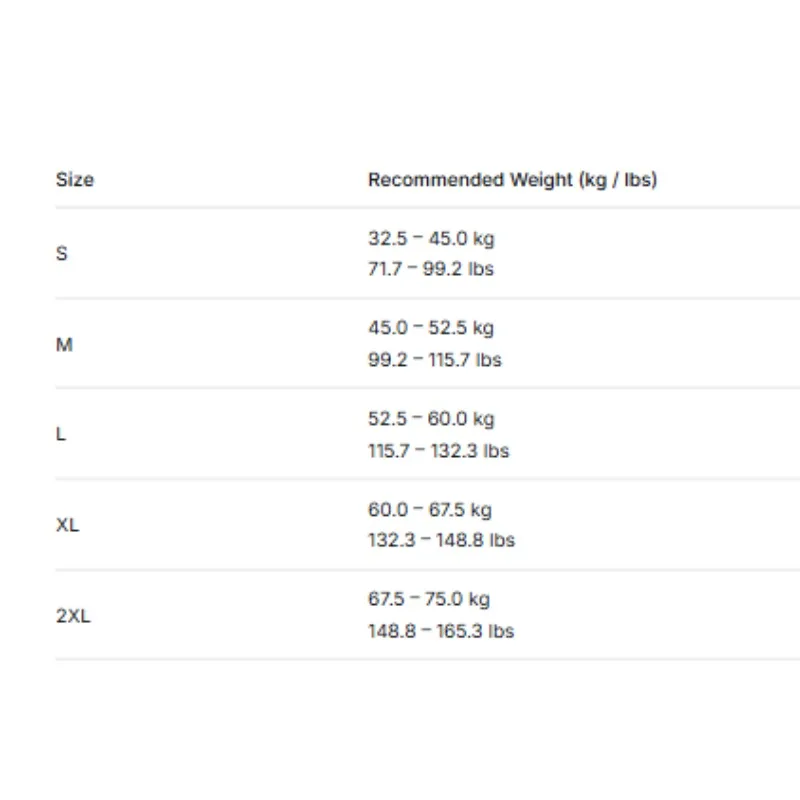
Task: Select the XL size label
Action: click(67, 525)
